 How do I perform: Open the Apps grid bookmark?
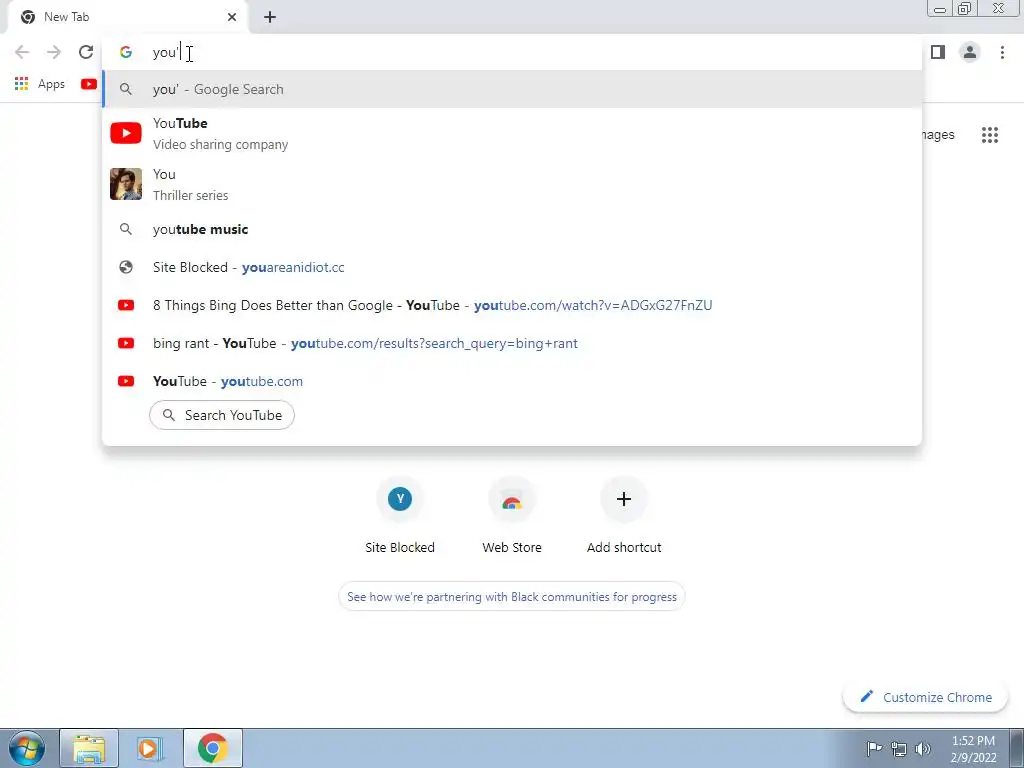click(40, 84)
